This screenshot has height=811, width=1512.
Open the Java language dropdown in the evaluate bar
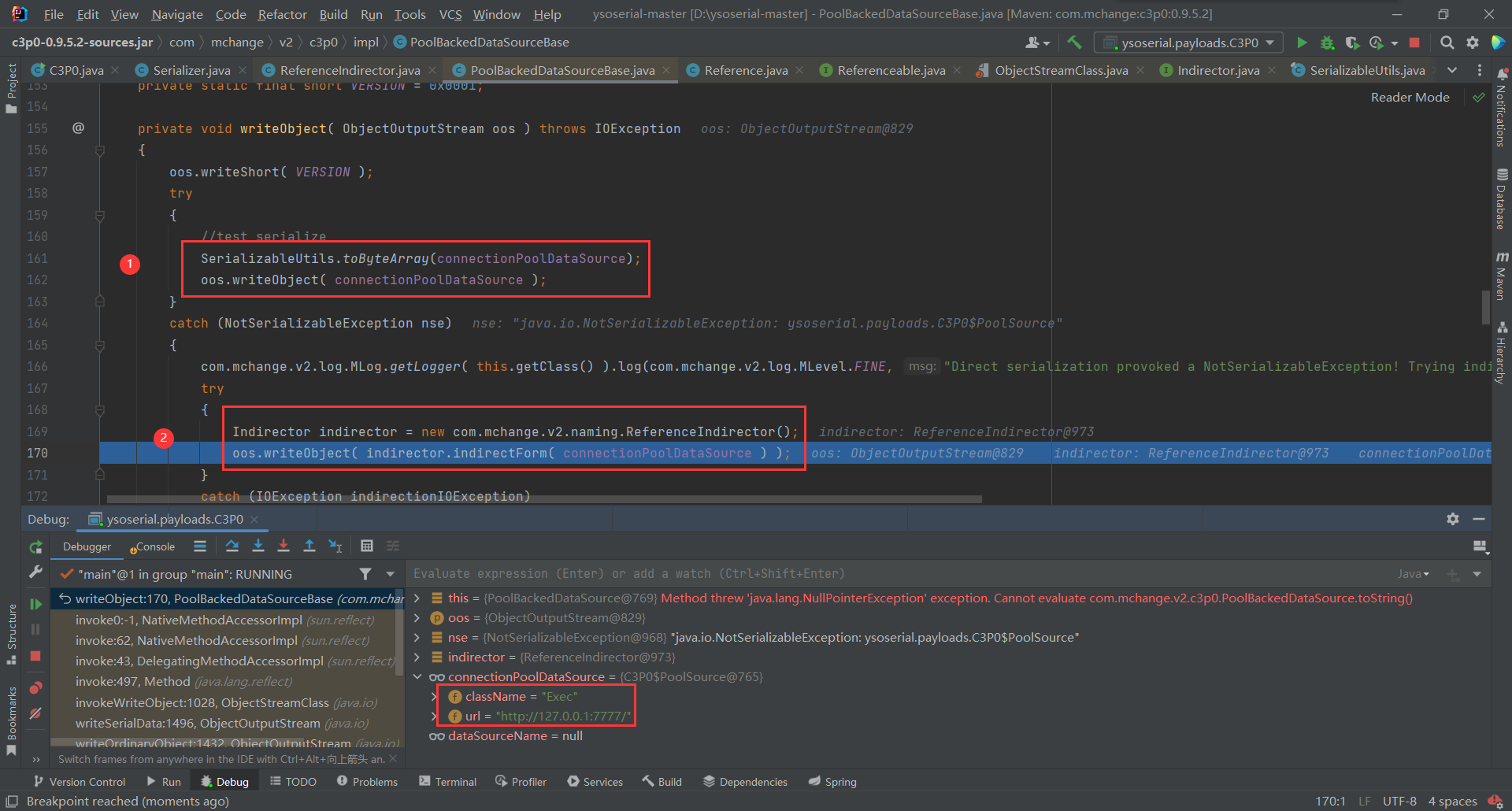tap(1414, 574)
